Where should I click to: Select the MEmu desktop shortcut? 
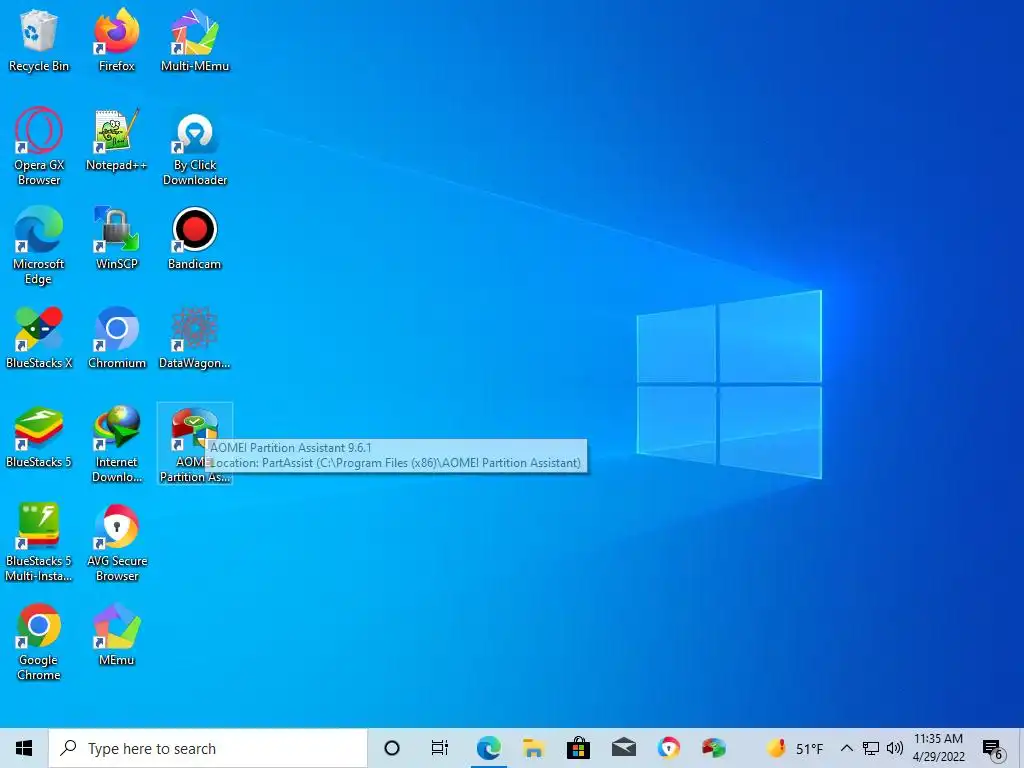117,635
